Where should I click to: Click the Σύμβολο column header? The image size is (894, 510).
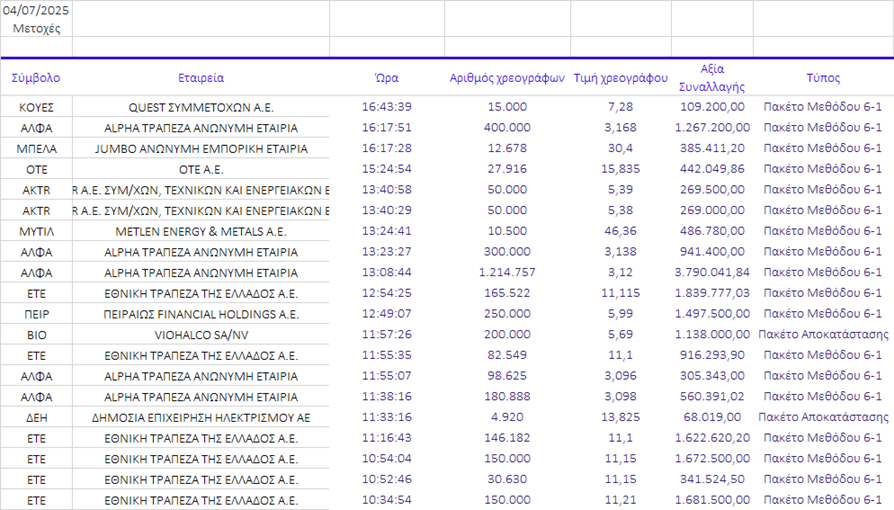(x=36, y=78)
